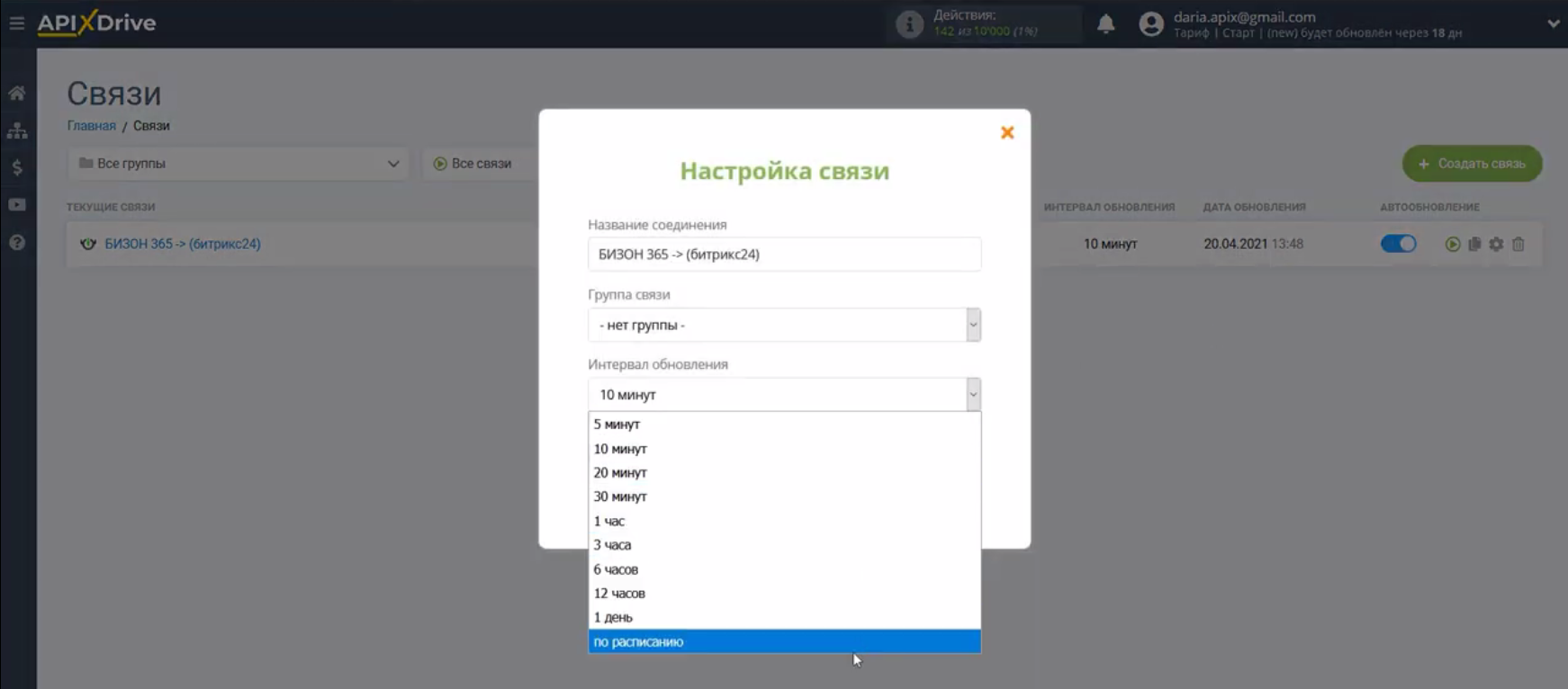Click the Название соединения input field
The height and width of the screenshot is (689, 1568).
[784, 255]
